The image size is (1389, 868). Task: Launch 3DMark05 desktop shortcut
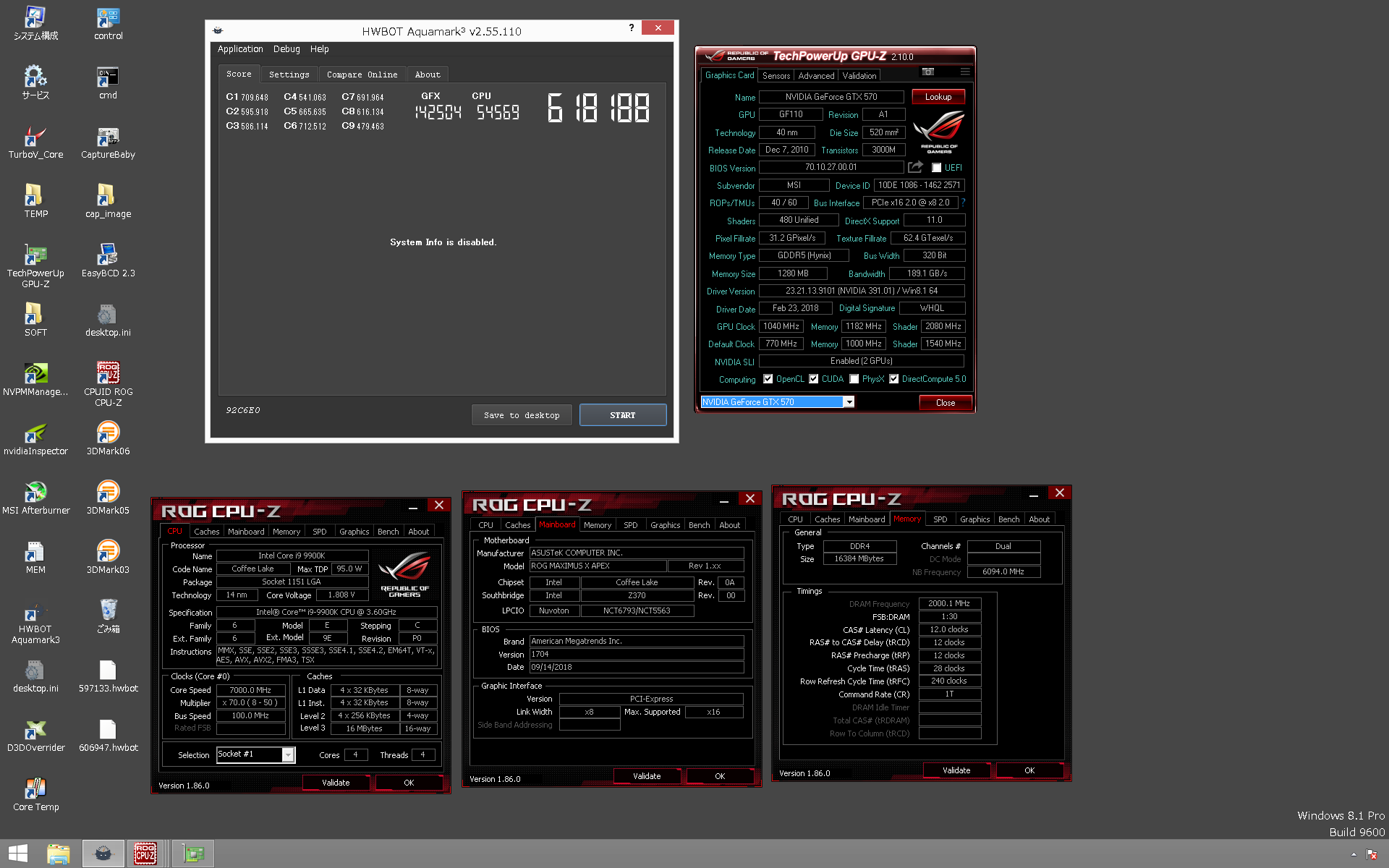[108, 498]
